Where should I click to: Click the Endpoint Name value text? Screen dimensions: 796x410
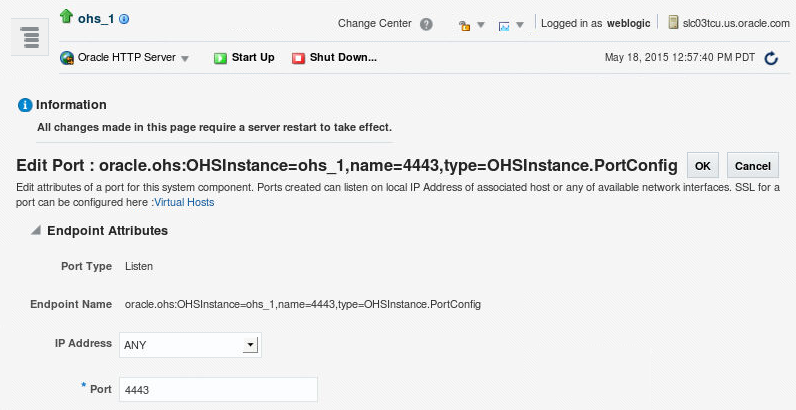pyautogui.click(x=303, y=304)
